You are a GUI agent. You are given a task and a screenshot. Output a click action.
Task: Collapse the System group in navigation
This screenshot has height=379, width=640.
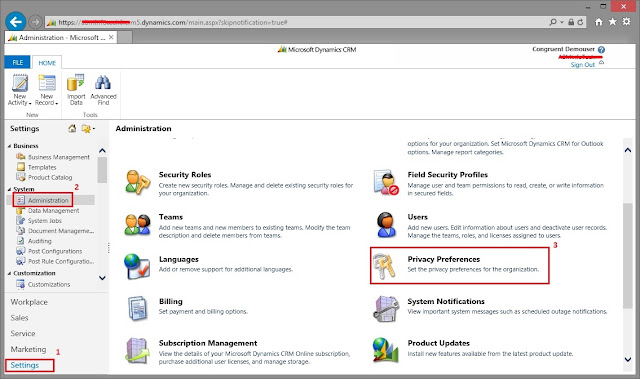(9, 189)
